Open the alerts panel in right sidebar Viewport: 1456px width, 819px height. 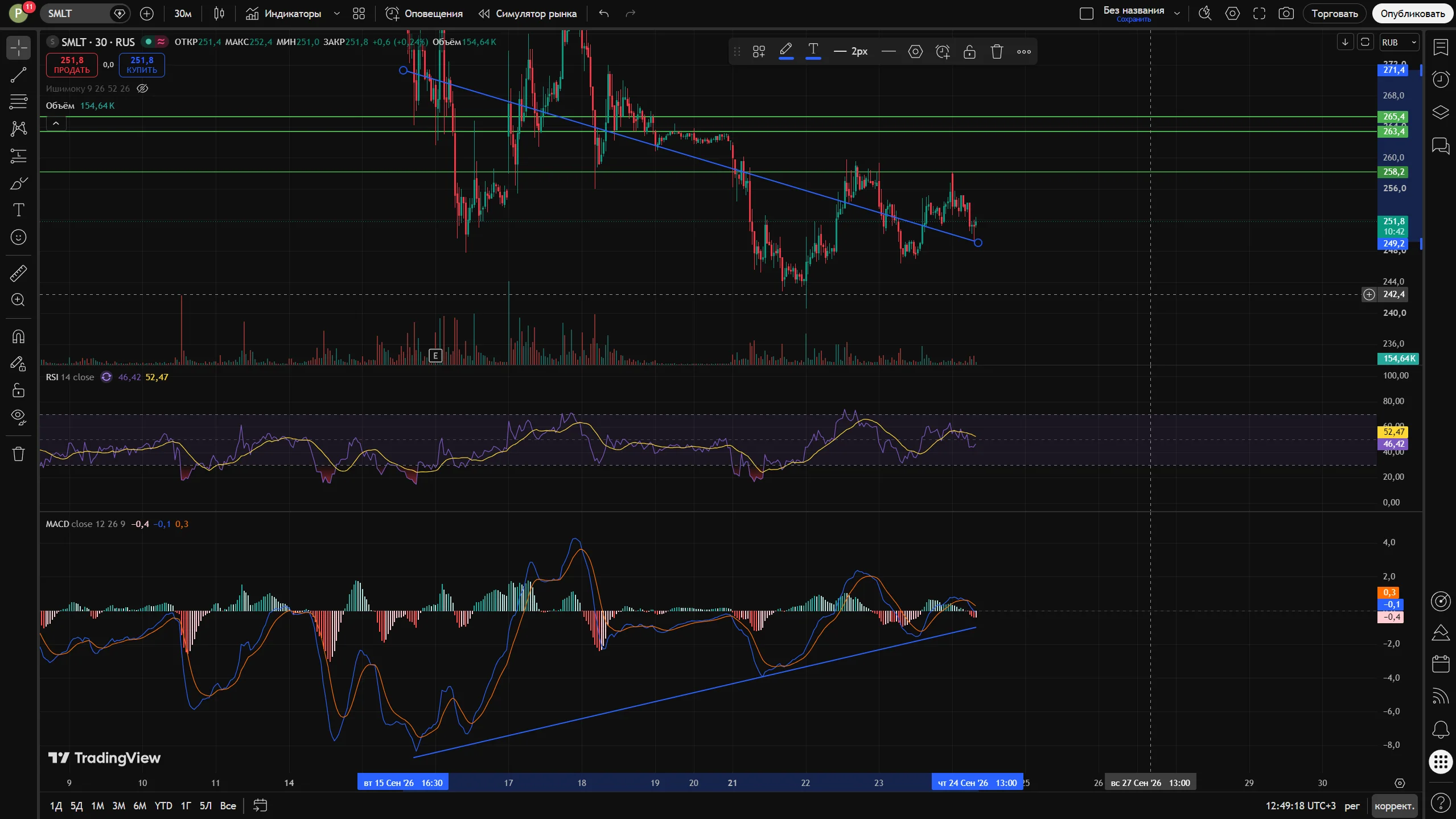(x=1441, y=79)
